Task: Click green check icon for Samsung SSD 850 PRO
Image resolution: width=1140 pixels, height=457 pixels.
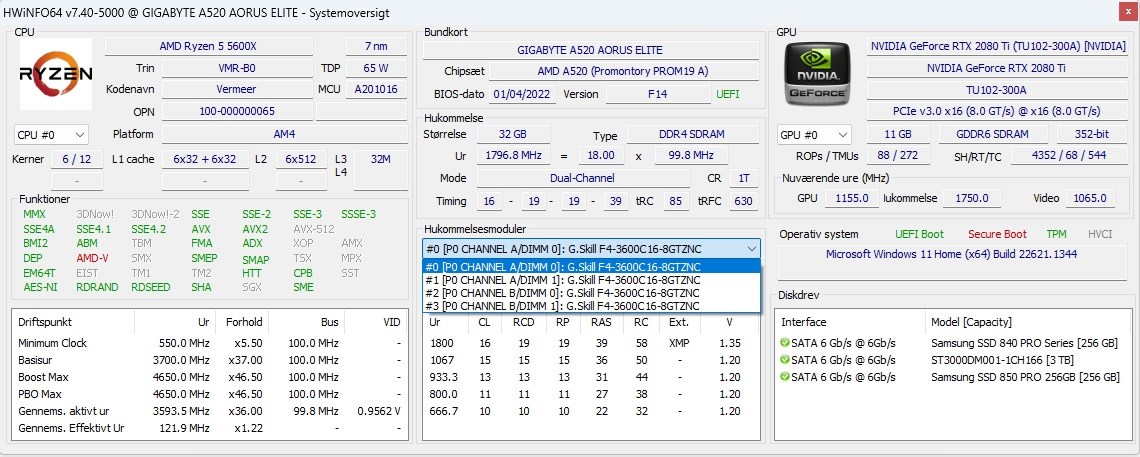Action: 784,377
